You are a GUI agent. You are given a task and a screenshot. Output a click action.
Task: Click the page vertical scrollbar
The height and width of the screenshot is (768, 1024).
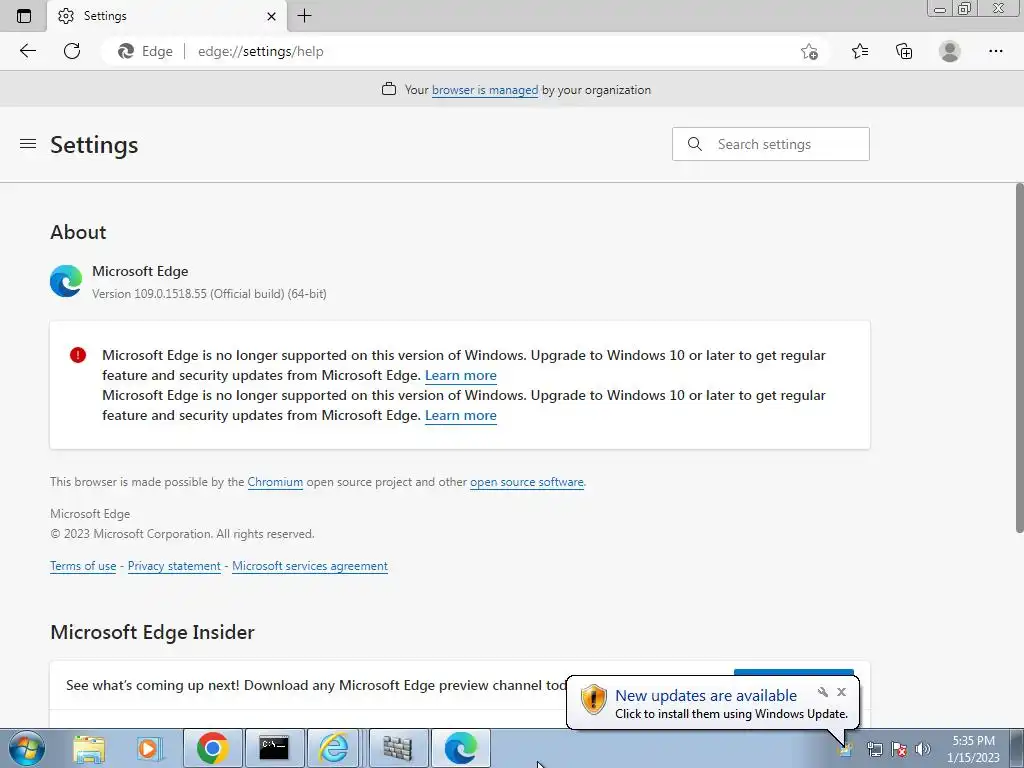pos(1019,358)
